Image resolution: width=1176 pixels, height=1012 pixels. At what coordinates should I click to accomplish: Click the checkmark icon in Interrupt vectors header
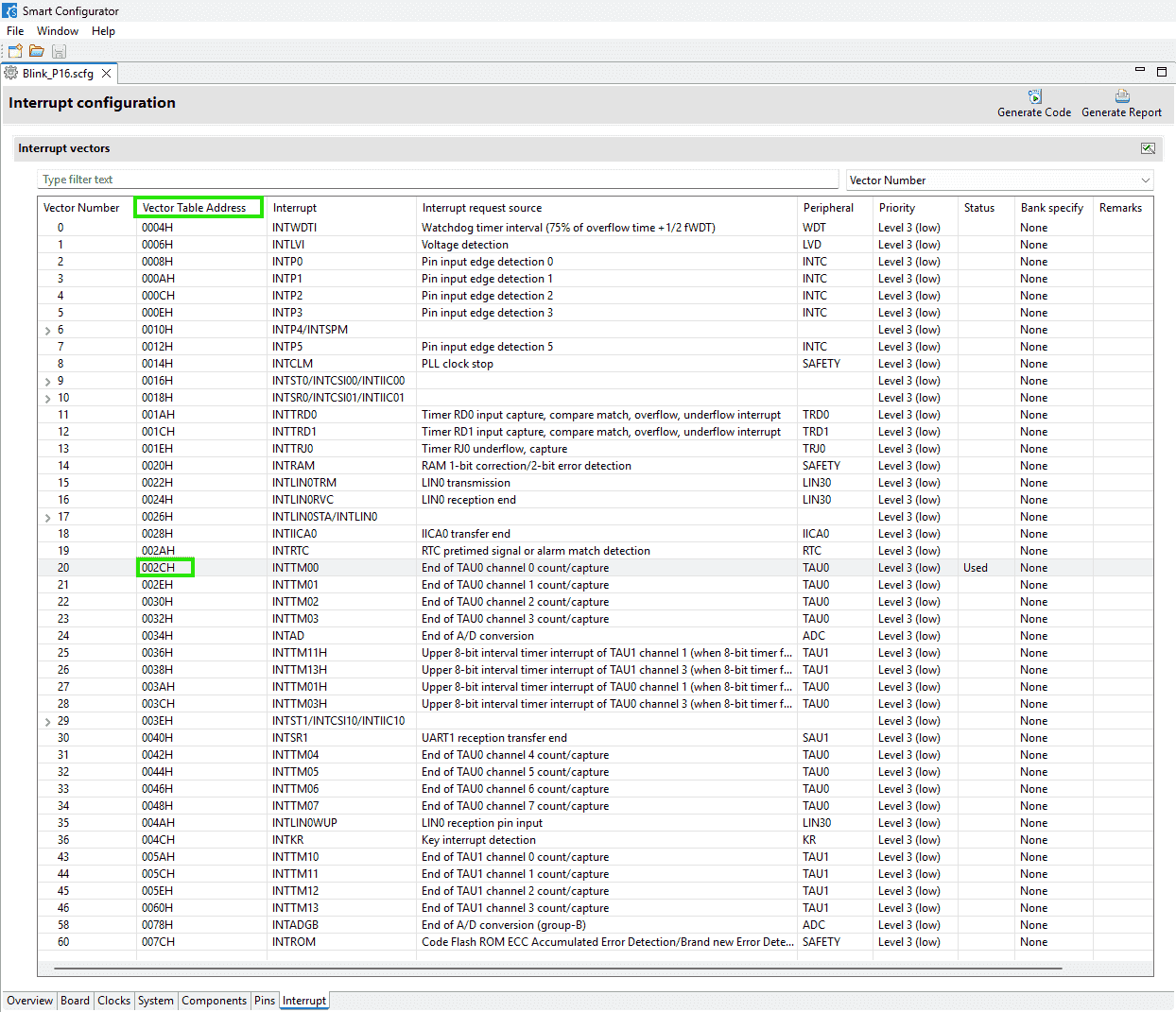[x=1148, y=148]
